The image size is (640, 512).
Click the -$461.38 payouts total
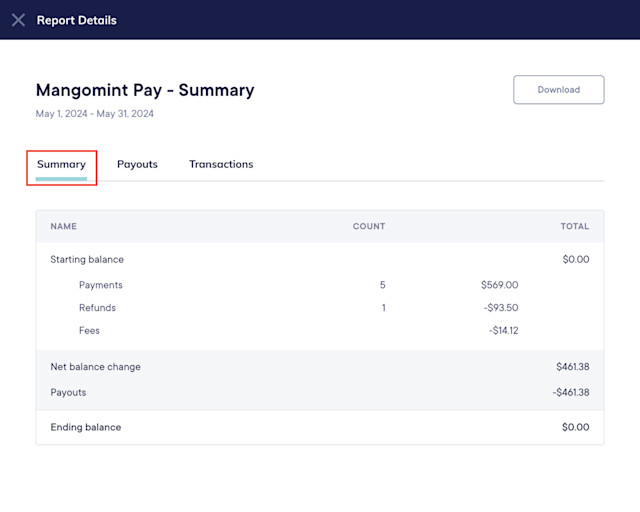[571, 392]
